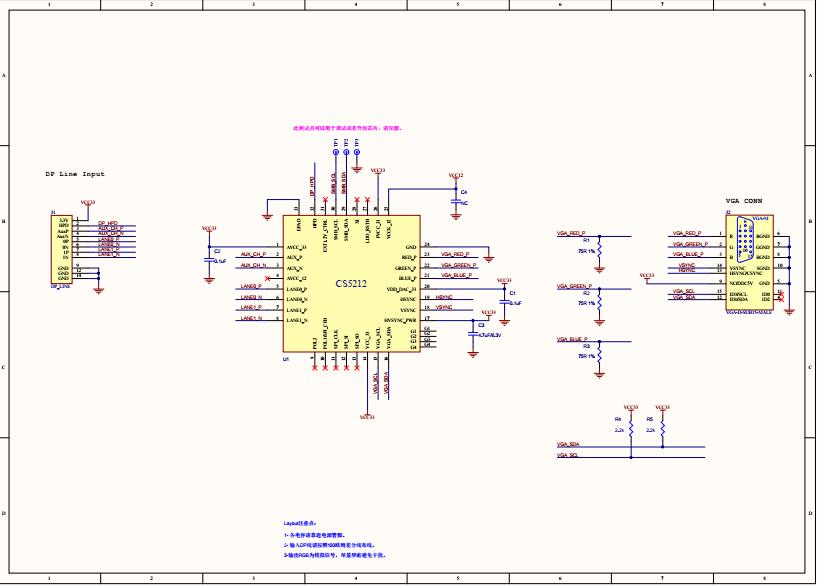Select capacitor C4 marked NC
Viewport: 817px width, 586px height.
click(456, 201)
